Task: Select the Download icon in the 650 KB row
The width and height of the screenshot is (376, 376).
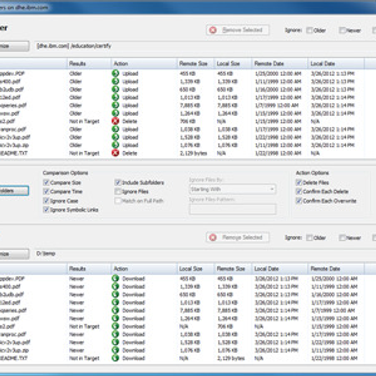Action: point(115,295)
